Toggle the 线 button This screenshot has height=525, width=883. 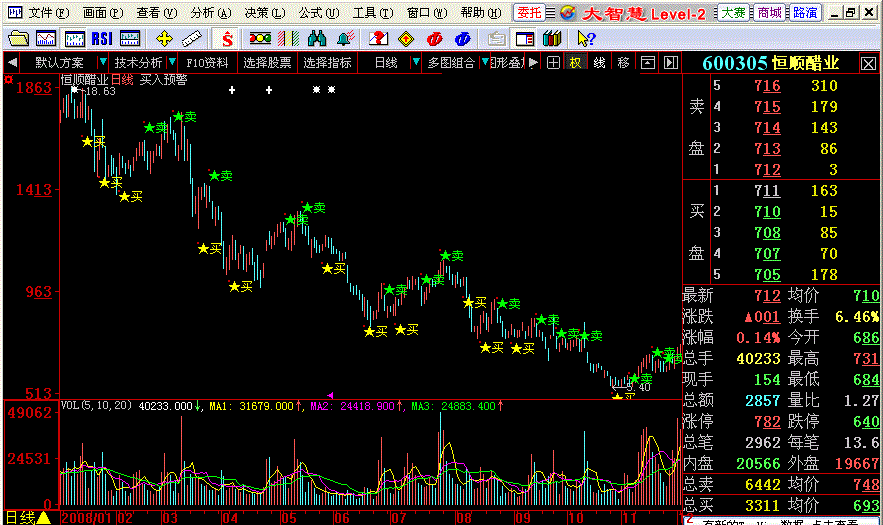(599, 63)
